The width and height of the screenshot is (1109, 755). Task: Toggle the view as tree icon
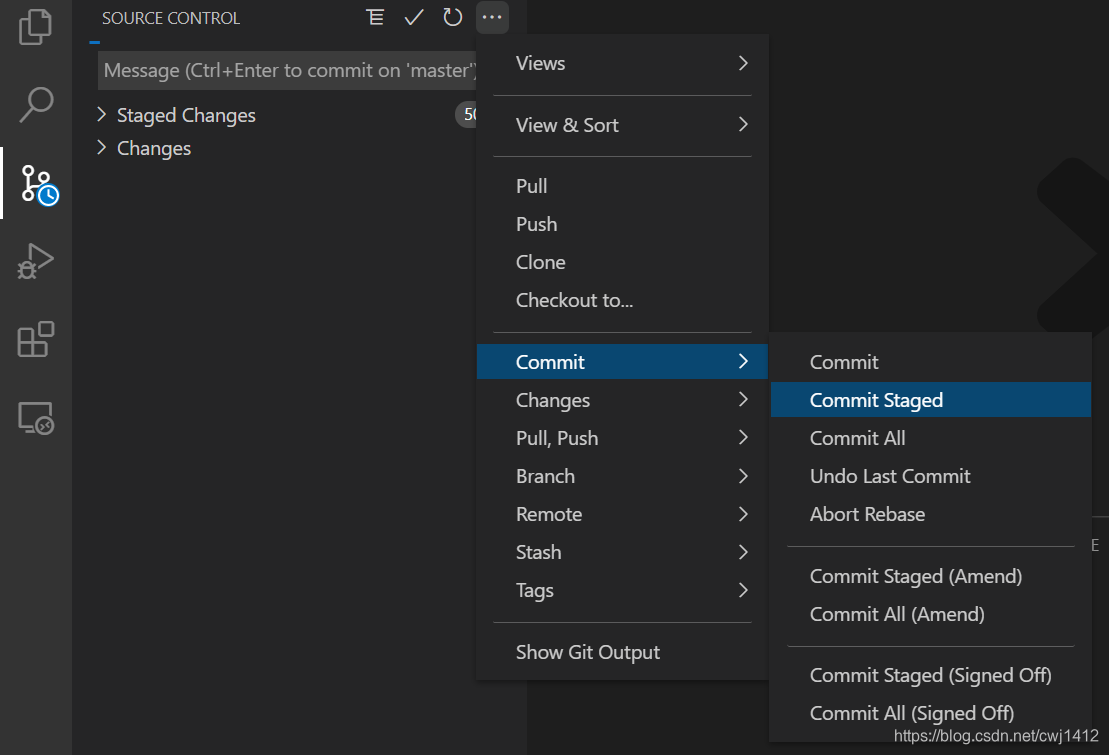pos(375,17)
